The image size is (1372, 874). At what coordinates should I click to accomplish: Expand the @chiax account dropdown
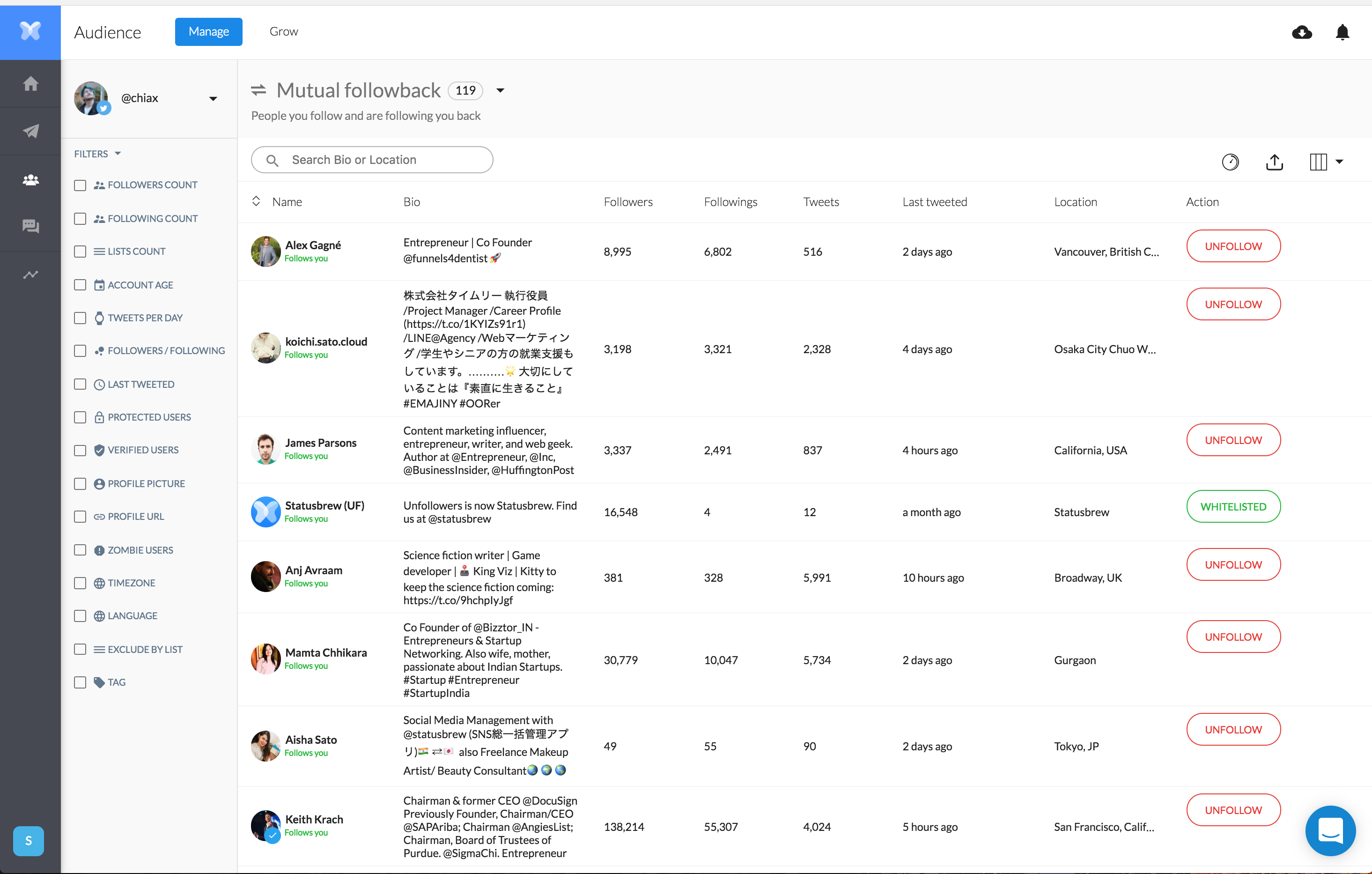(x=213, y=98)
